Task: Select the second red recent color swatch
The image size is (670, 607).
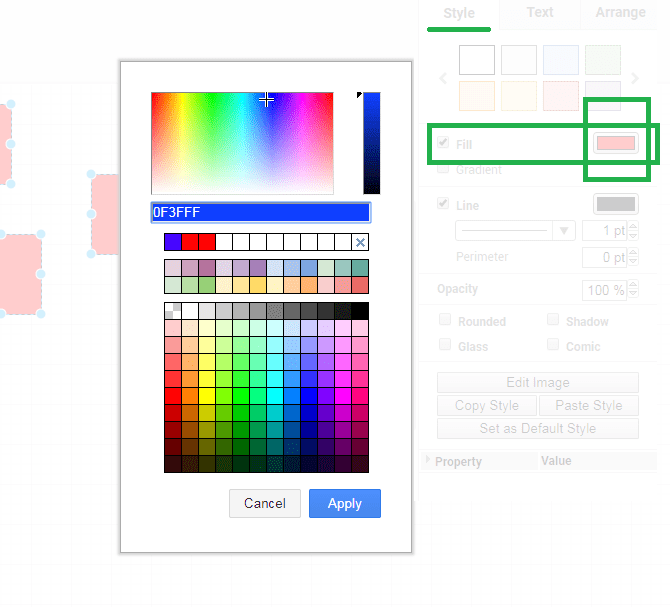Action: pos(207,242)
